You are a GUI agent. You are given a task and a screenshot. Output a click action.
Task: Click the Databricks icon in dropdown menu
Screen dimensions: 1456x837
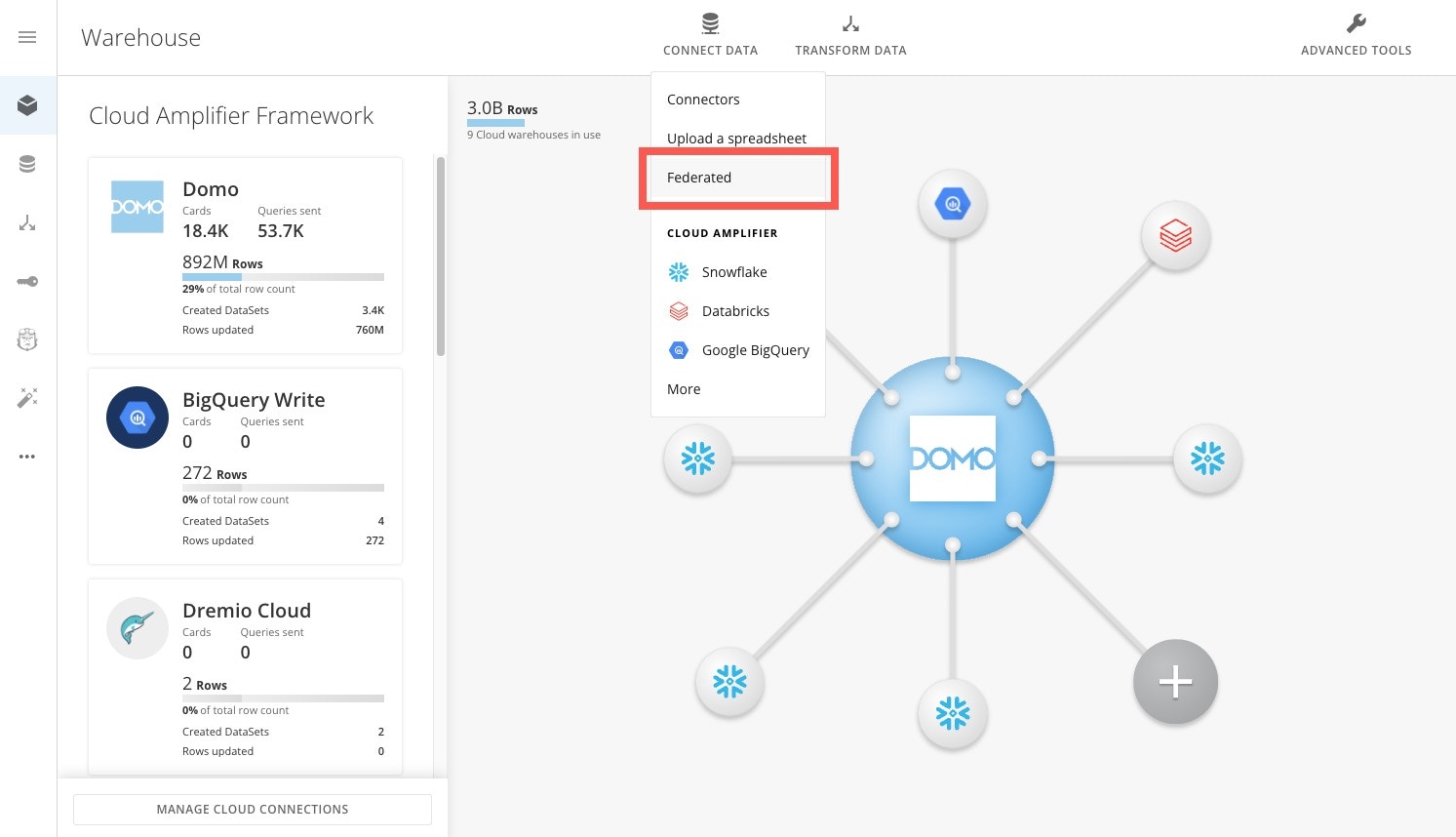point(679,311)
